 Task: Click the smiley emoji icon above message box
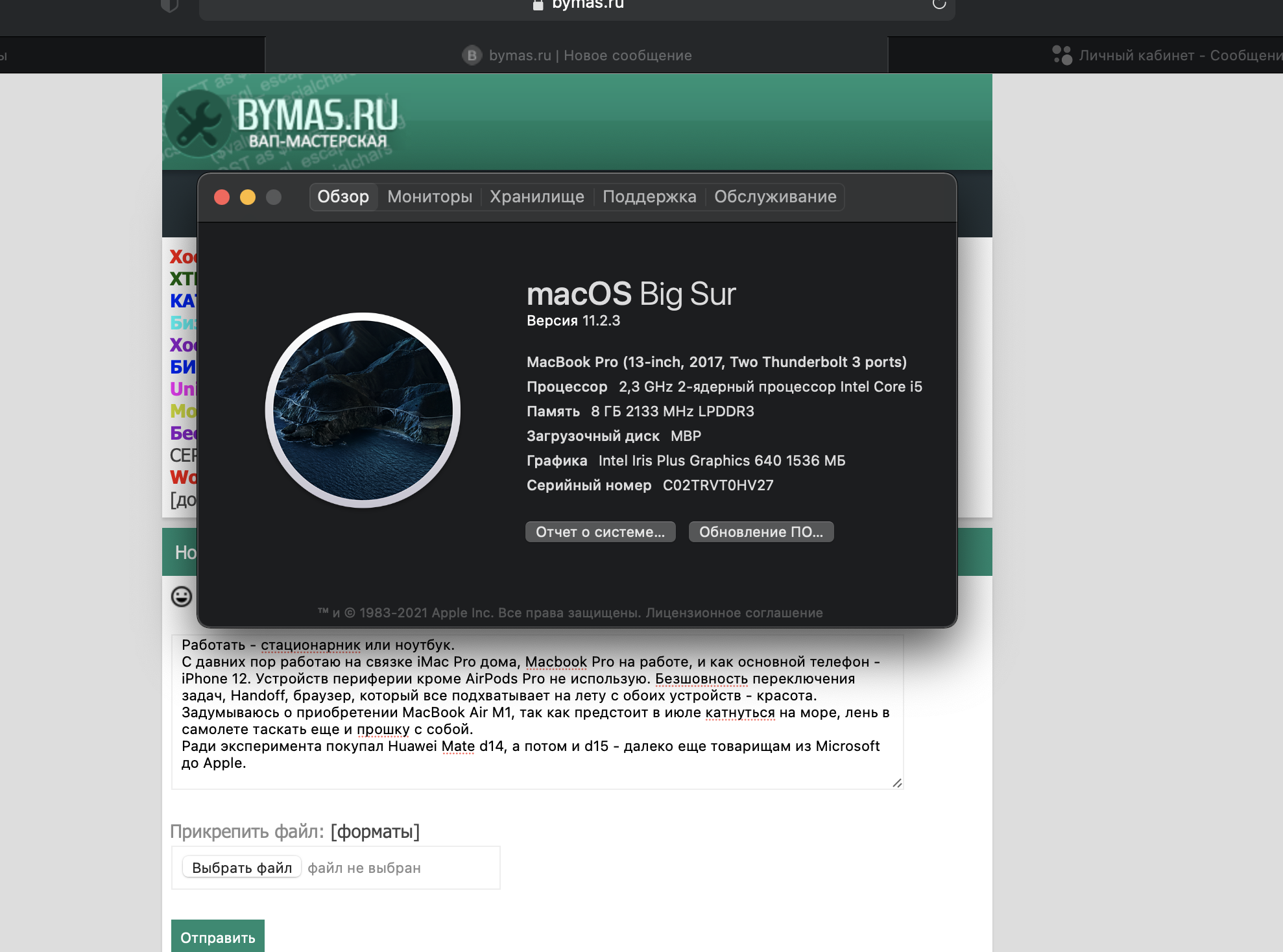click(182, 596)
